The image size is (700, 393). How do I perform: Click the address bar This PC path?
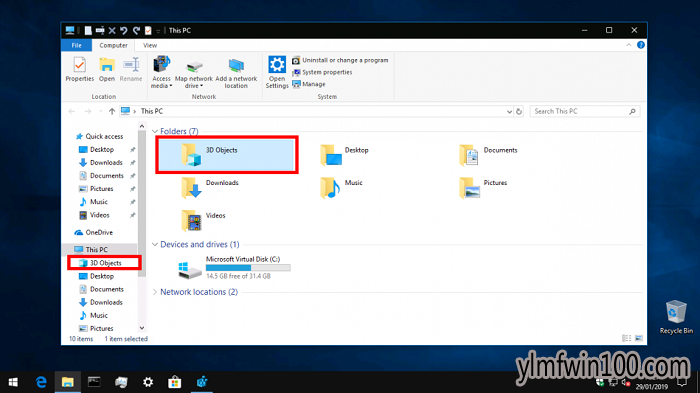click(x=152, y=111)
